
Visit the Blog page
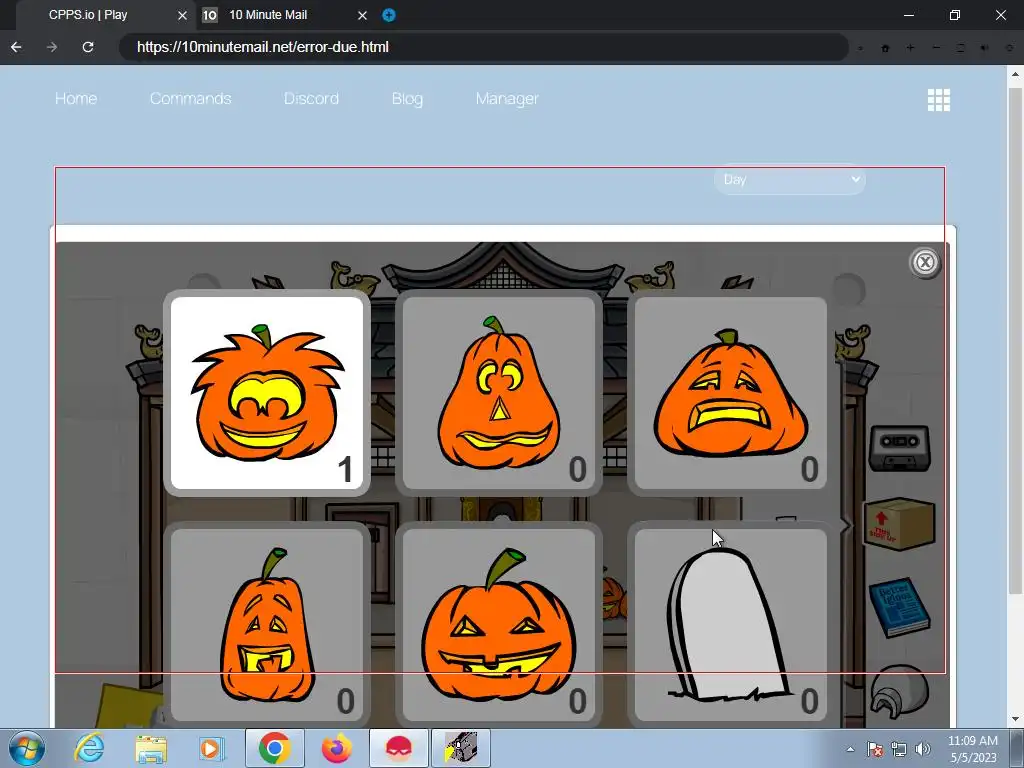pos(407,99)
